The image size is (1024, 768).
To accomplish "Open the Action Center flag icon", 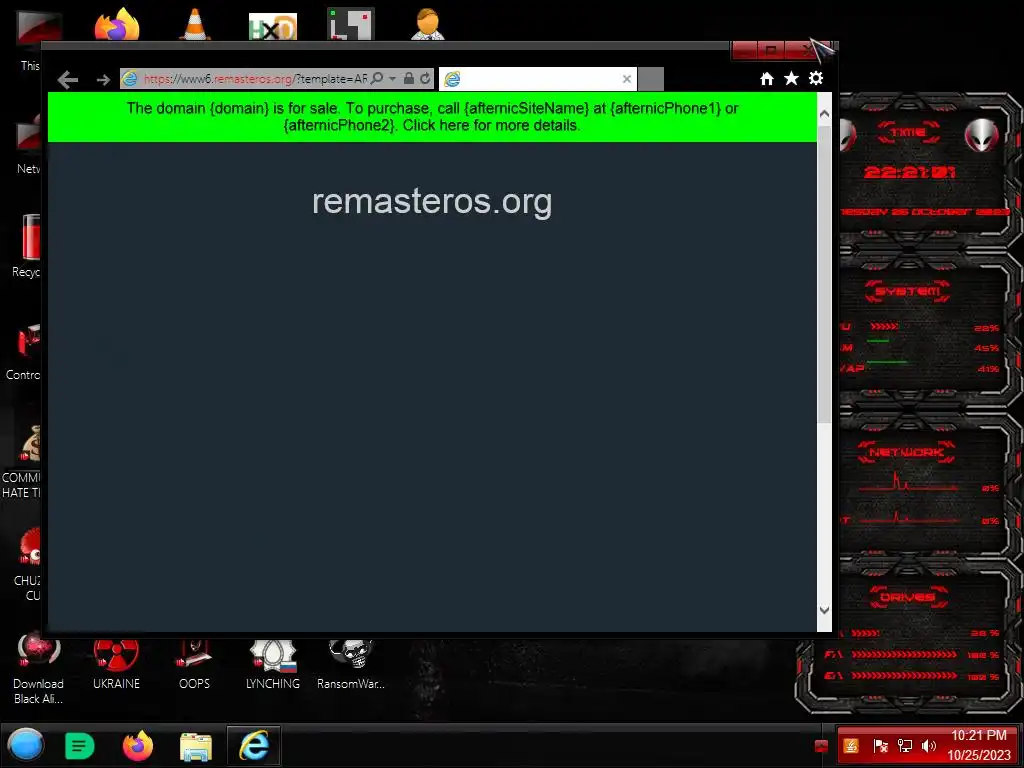I will 880,746.
